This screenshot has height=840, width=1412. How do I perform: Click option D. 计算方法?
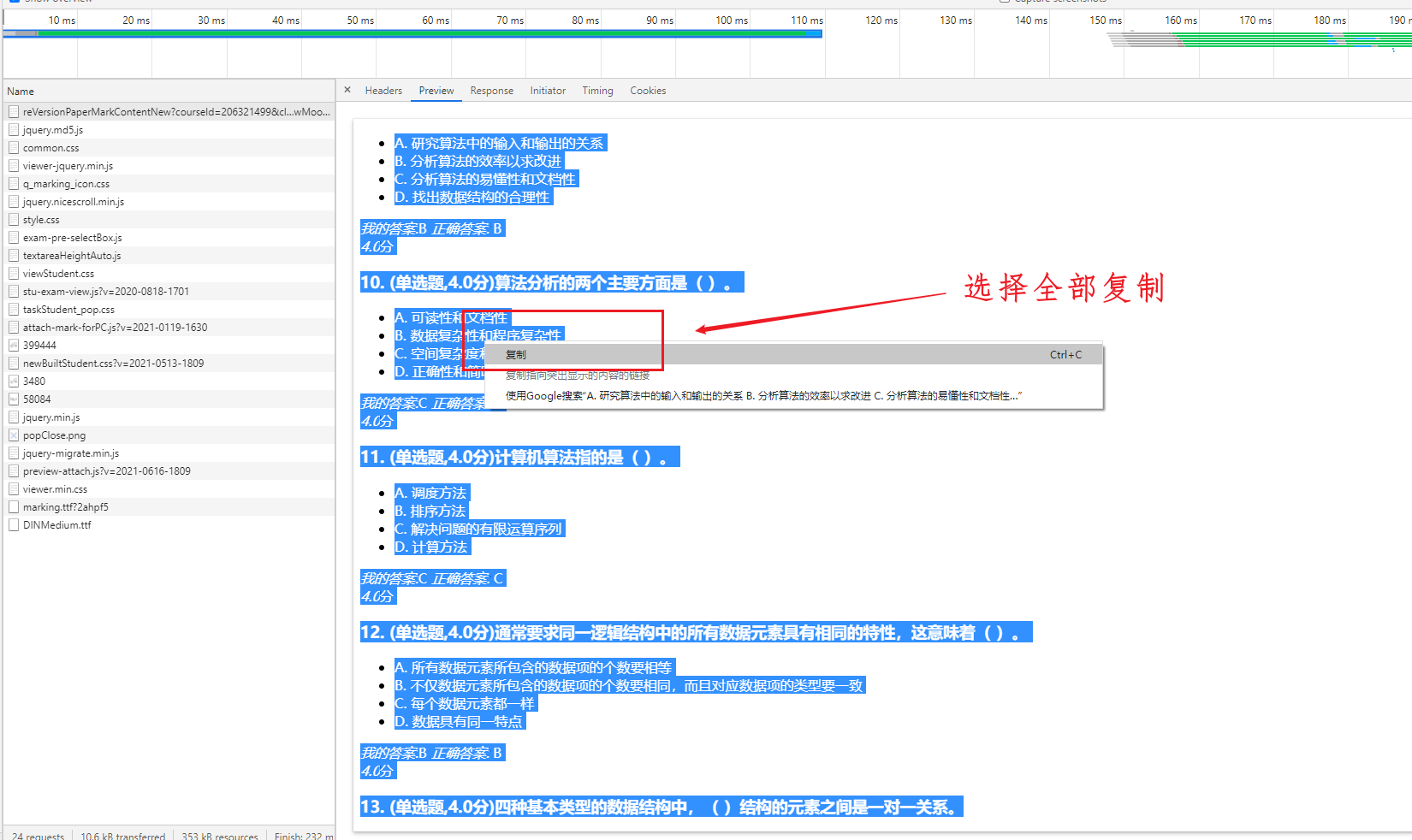432,547
